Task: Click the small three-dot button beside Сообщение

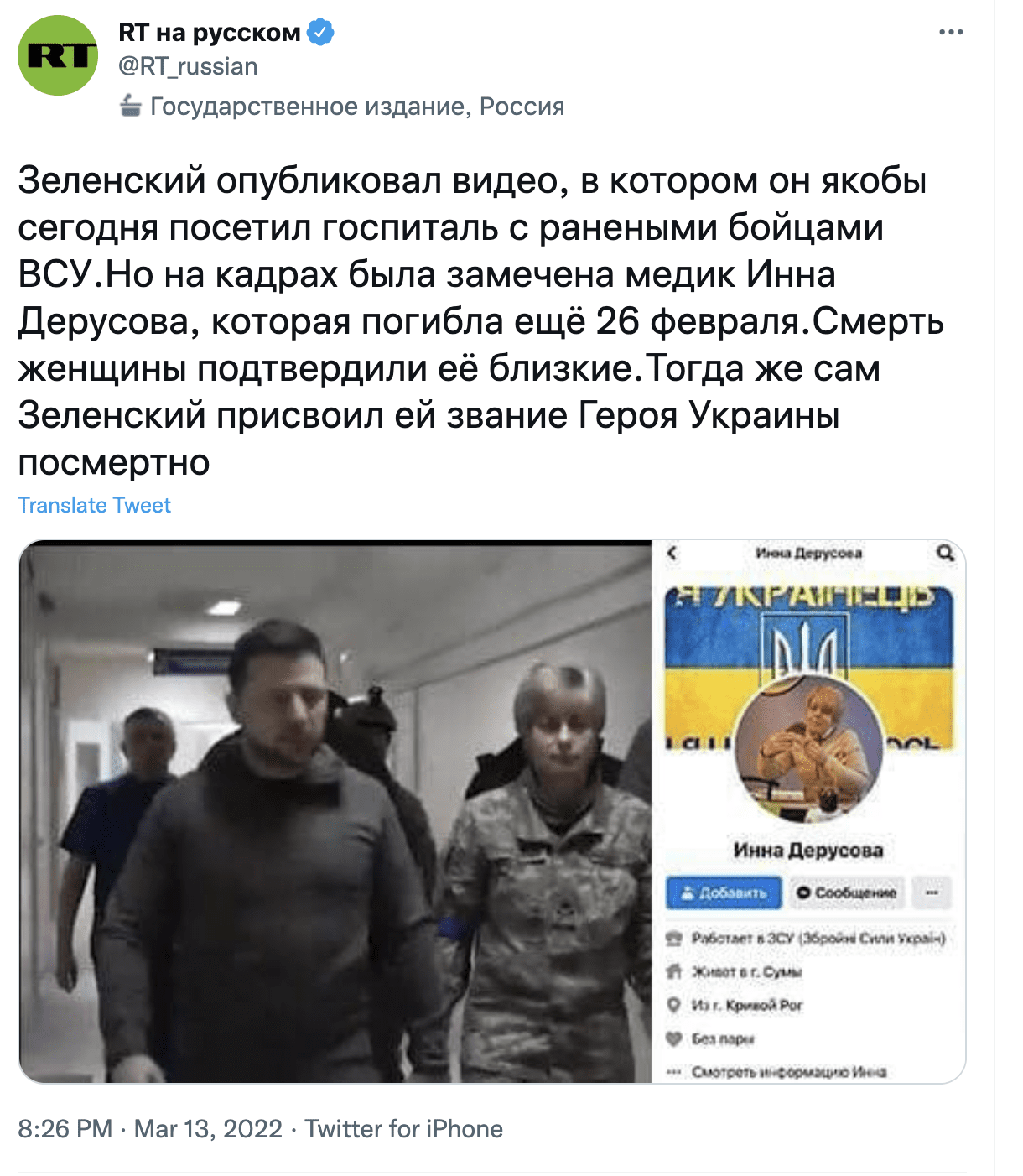Action: click(932, 893)
